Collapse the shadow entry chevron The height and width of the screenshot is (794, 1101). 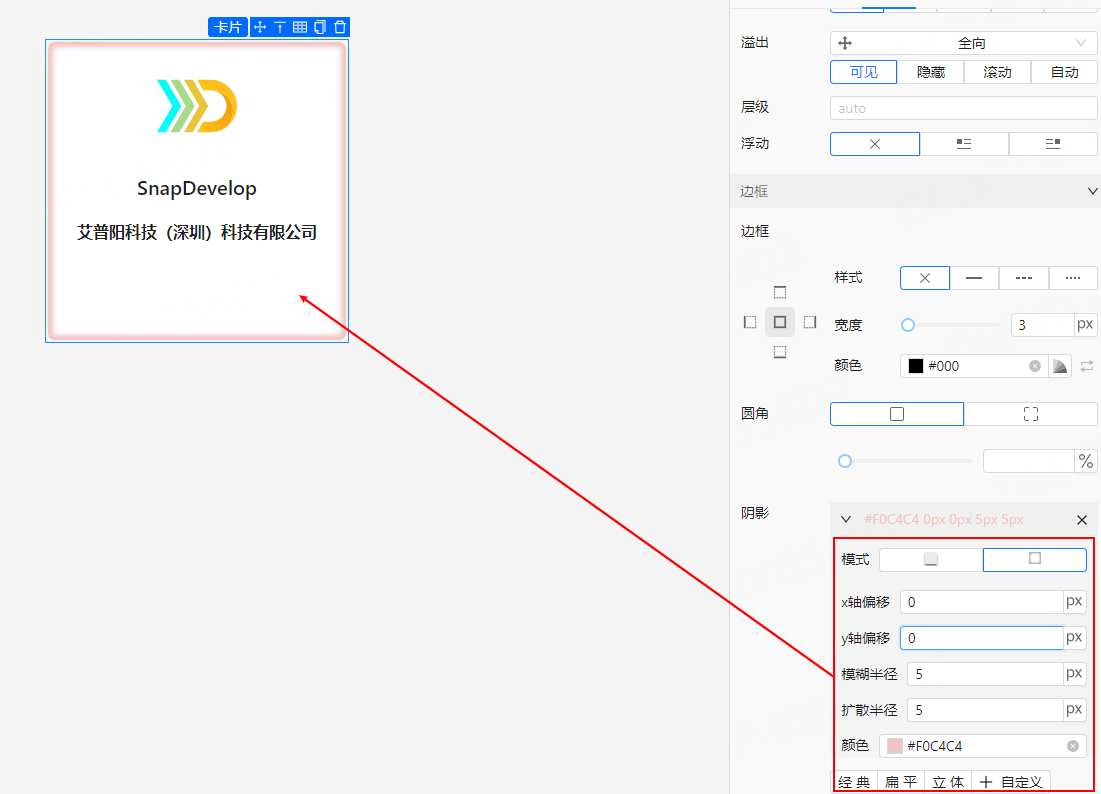846,520
